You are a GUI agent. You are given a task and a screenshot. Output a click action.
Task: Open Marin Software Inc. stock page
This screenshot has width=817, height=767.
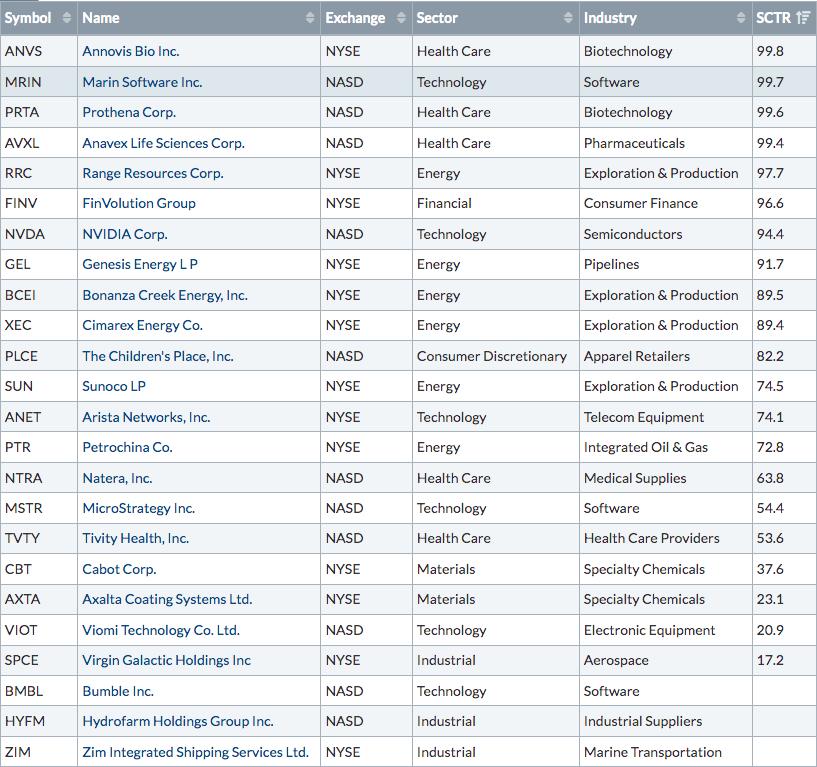[142, 82]
